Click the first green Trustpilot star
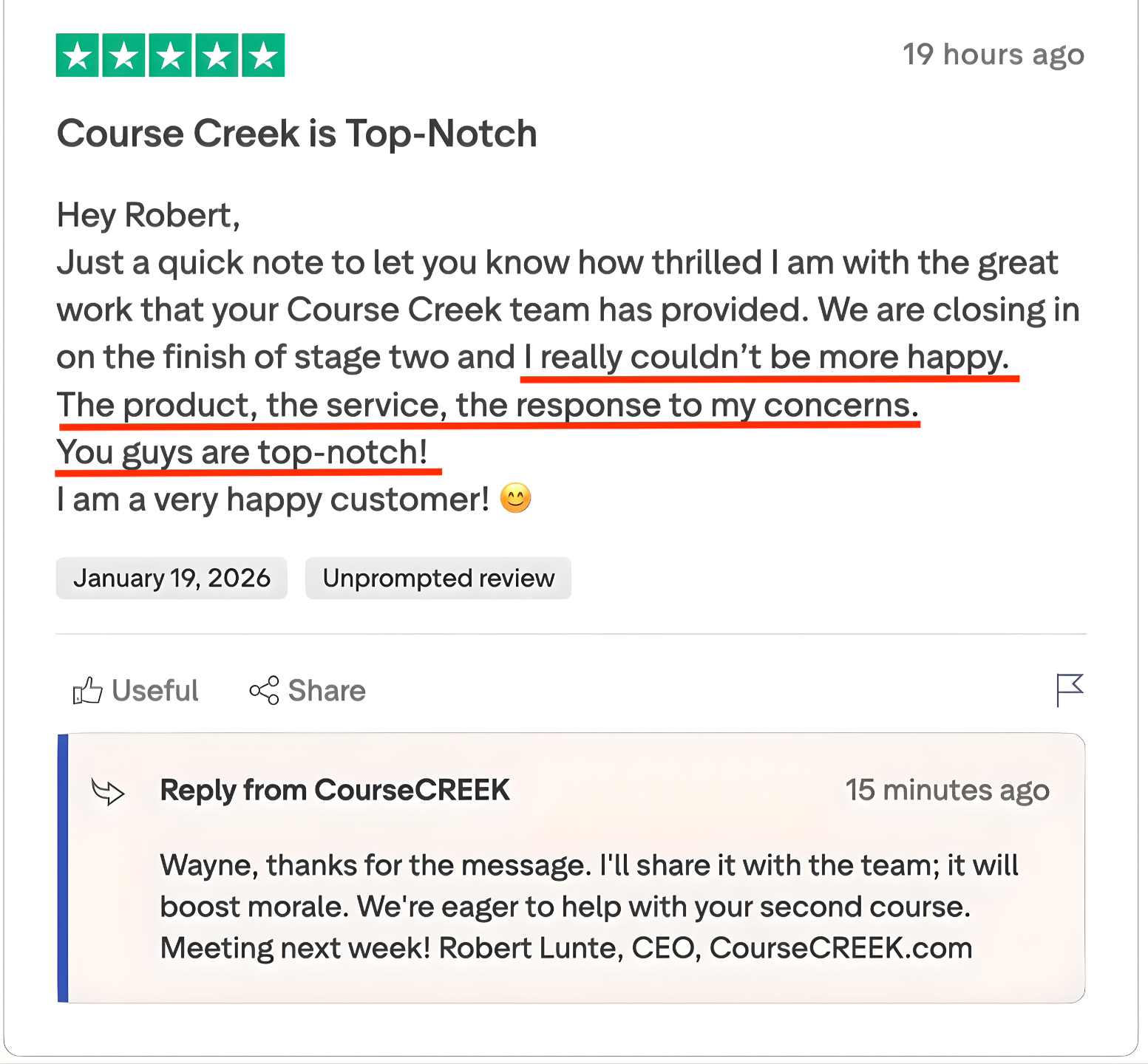The width and height of the screenshot is (1148, 1064). [x=79, y=55]
